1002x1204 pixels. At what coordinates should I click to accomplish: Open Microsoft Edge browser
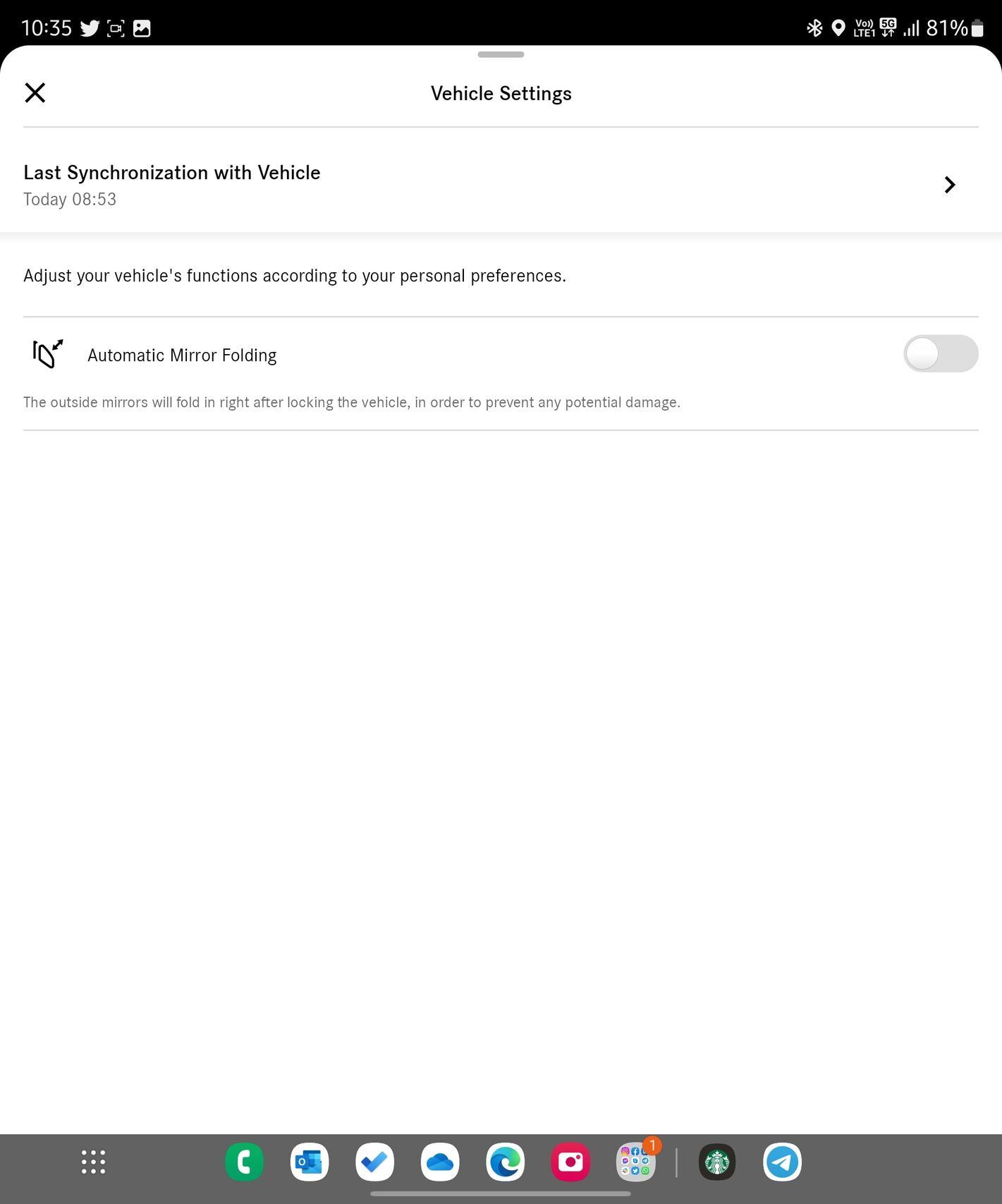pos(505,1162)
